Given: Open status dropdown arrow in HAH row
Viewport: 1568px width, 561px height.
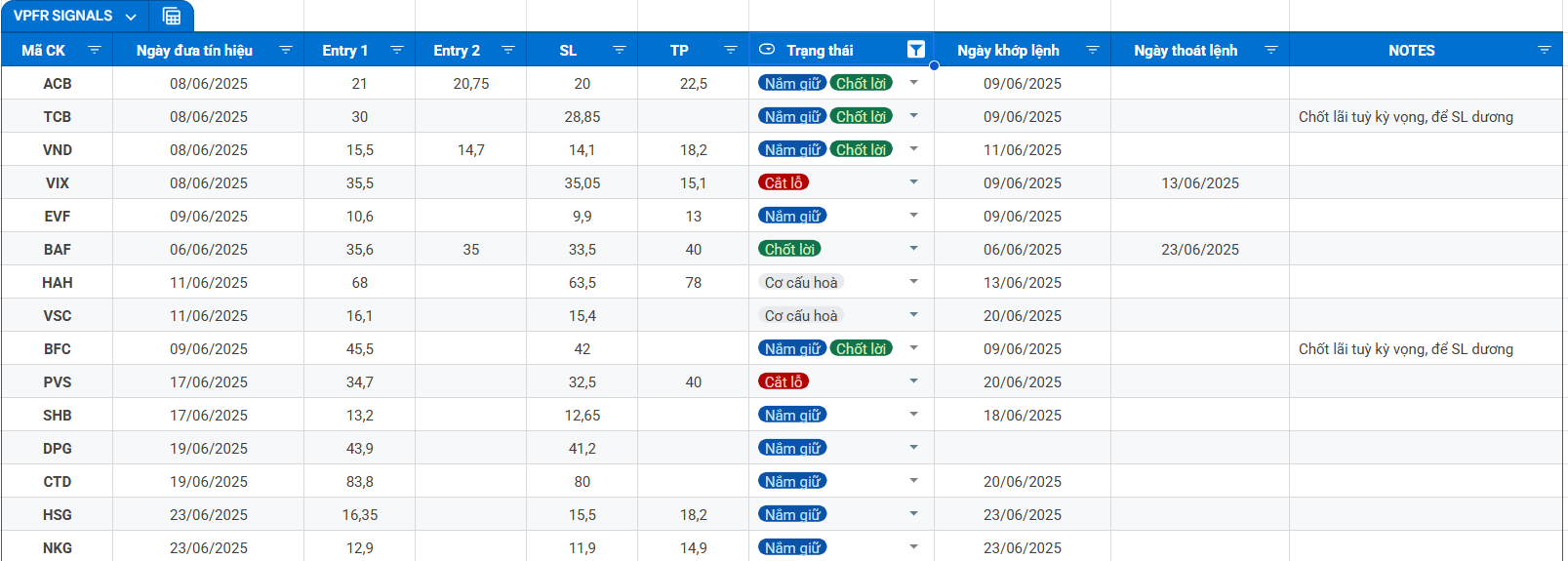Looking at the screenshot, I should 914,282.
